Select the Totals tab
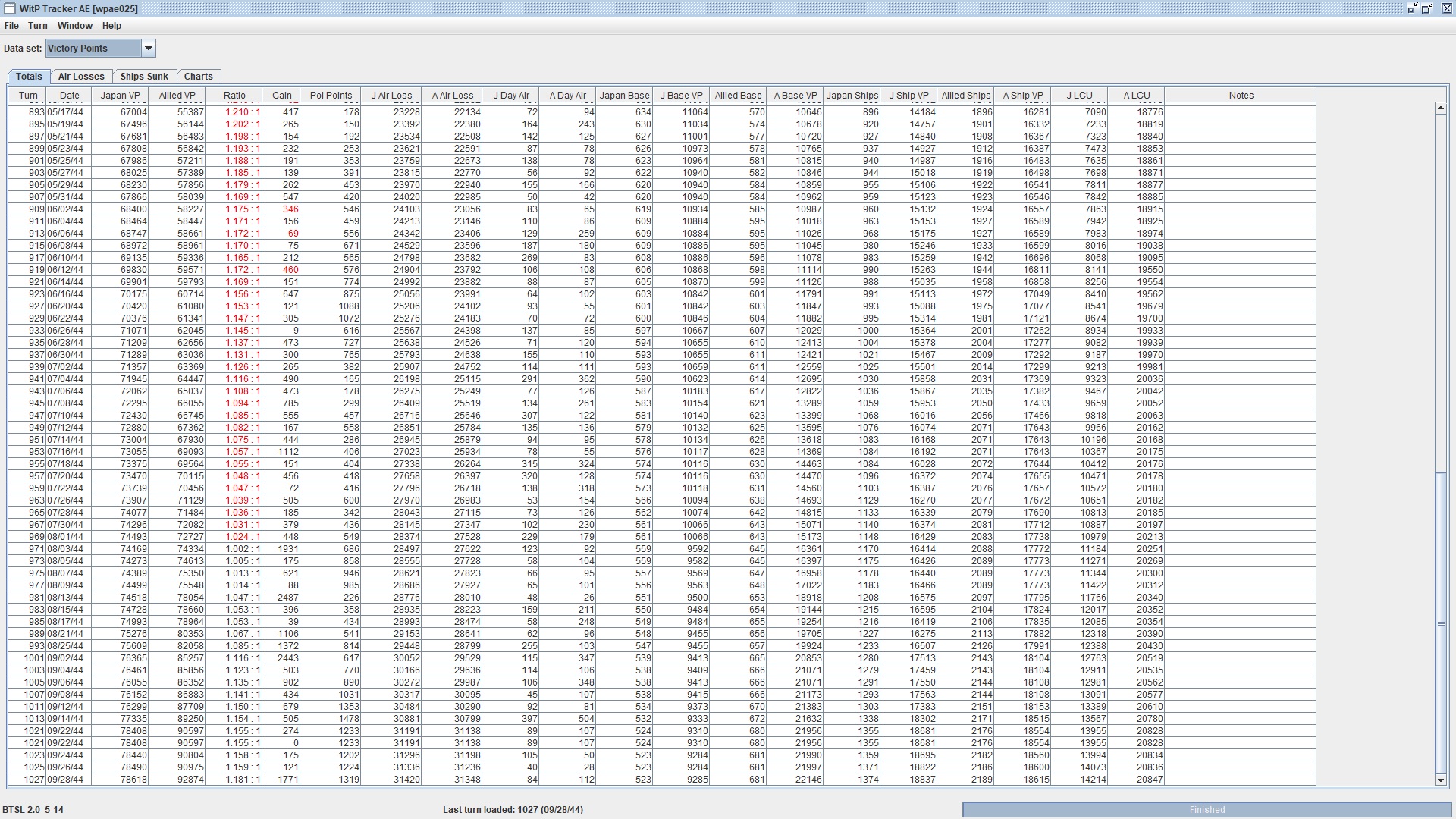This screenshot has height=819, width=1456. click(29, 77)
